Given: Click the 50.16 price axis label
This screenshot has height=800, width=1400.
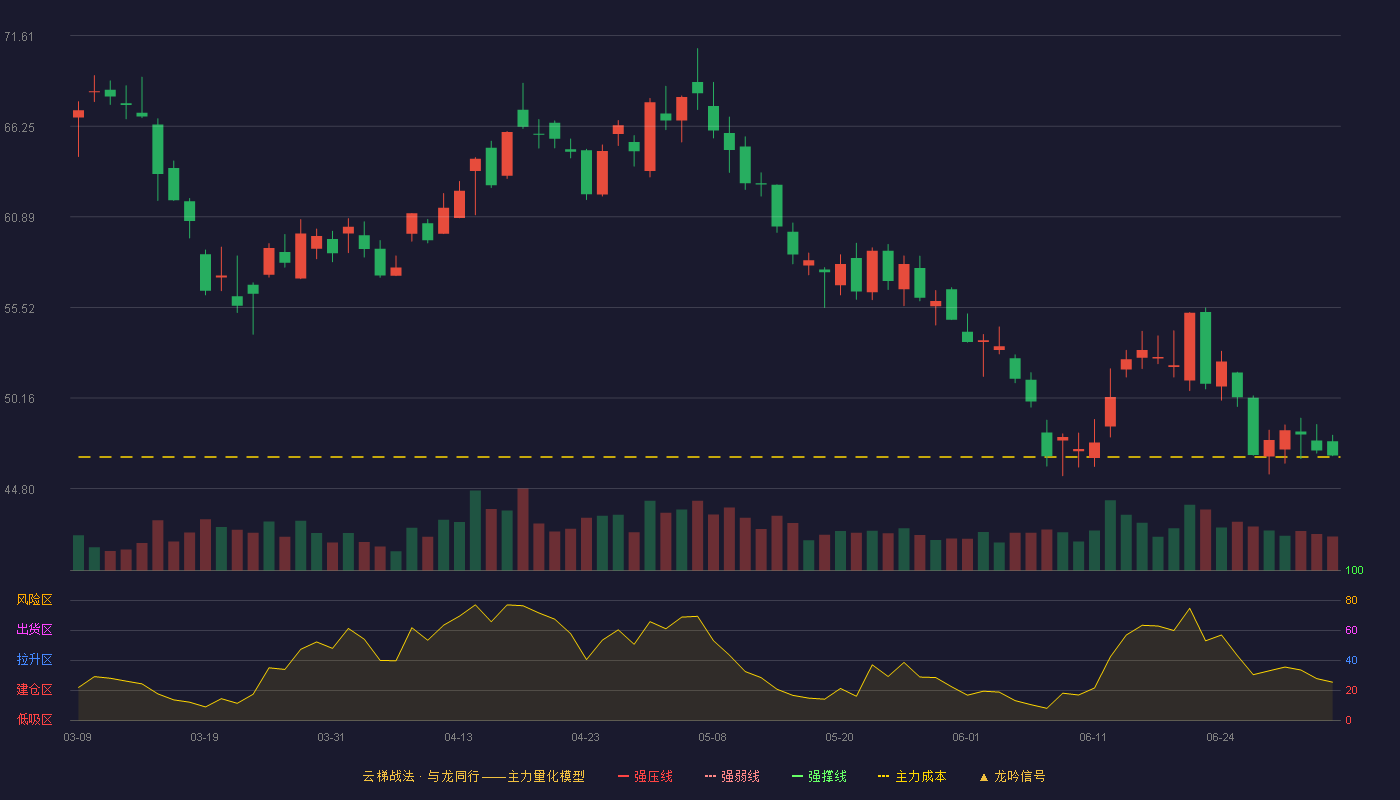Looking at the screenshot, I should pos(19,399).
